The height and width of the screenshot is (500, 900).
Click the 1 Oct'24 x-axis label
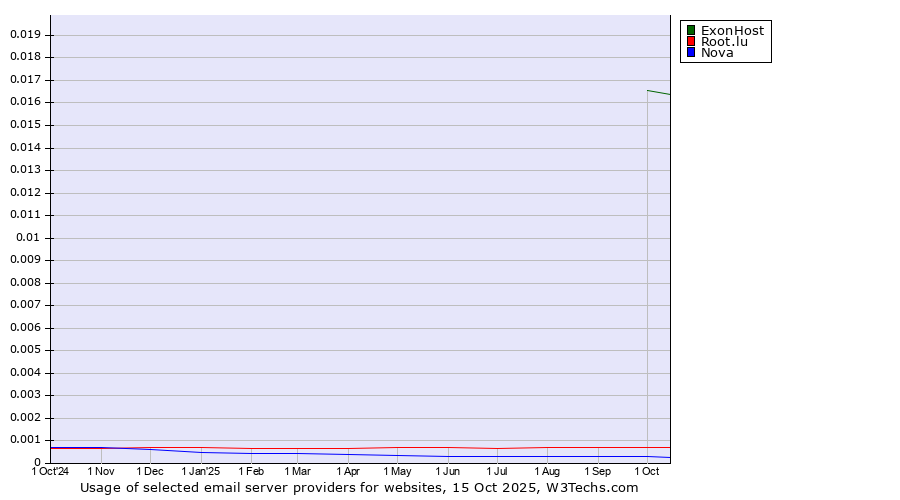[x=51, y=471]
